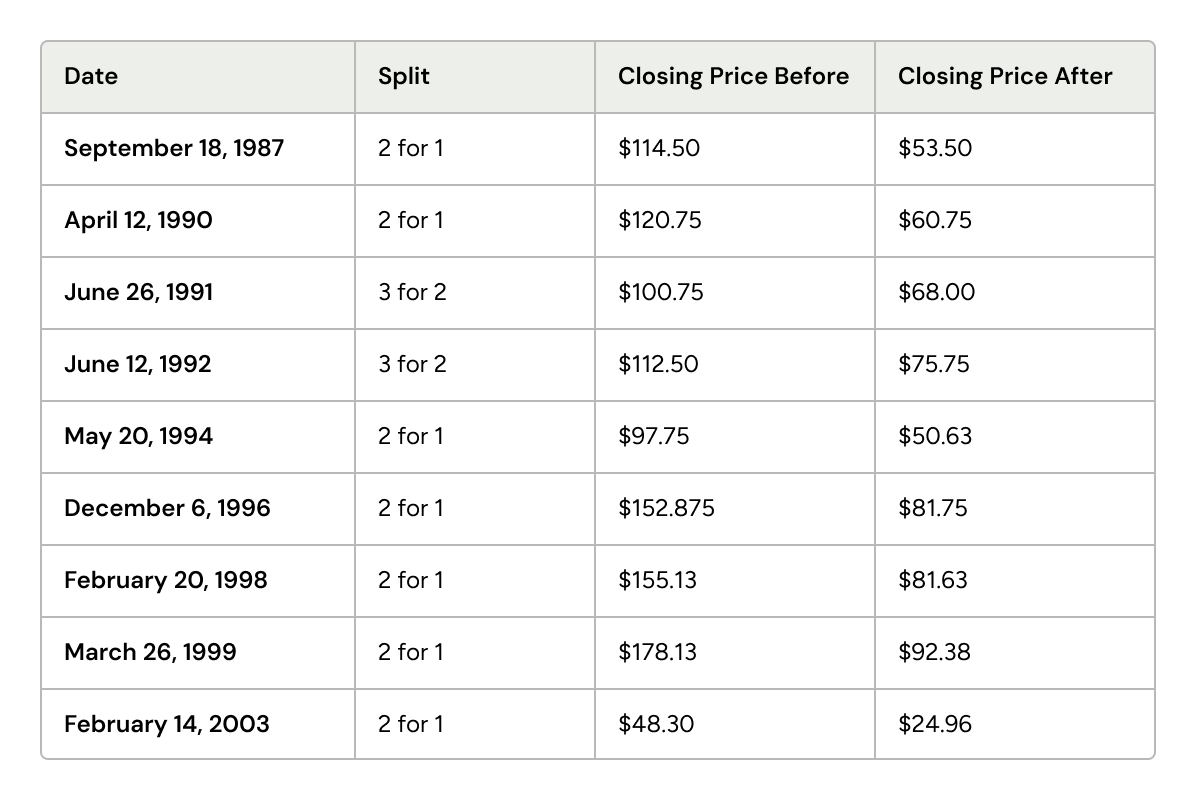Select the September 18, 1987 date cell
The image size is (1196, 800).
(x=174, y=148)
